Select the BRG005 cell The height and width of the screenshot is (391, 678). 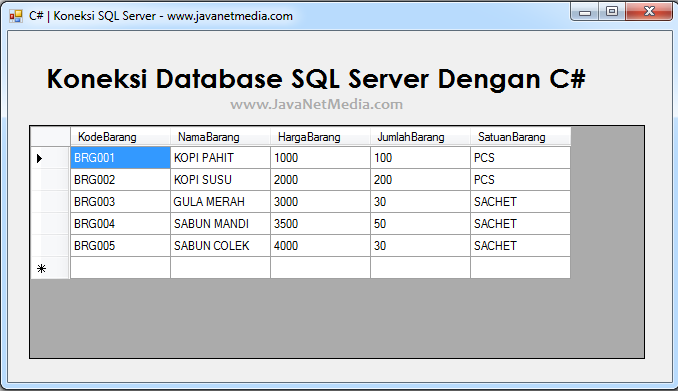[120, 246]
